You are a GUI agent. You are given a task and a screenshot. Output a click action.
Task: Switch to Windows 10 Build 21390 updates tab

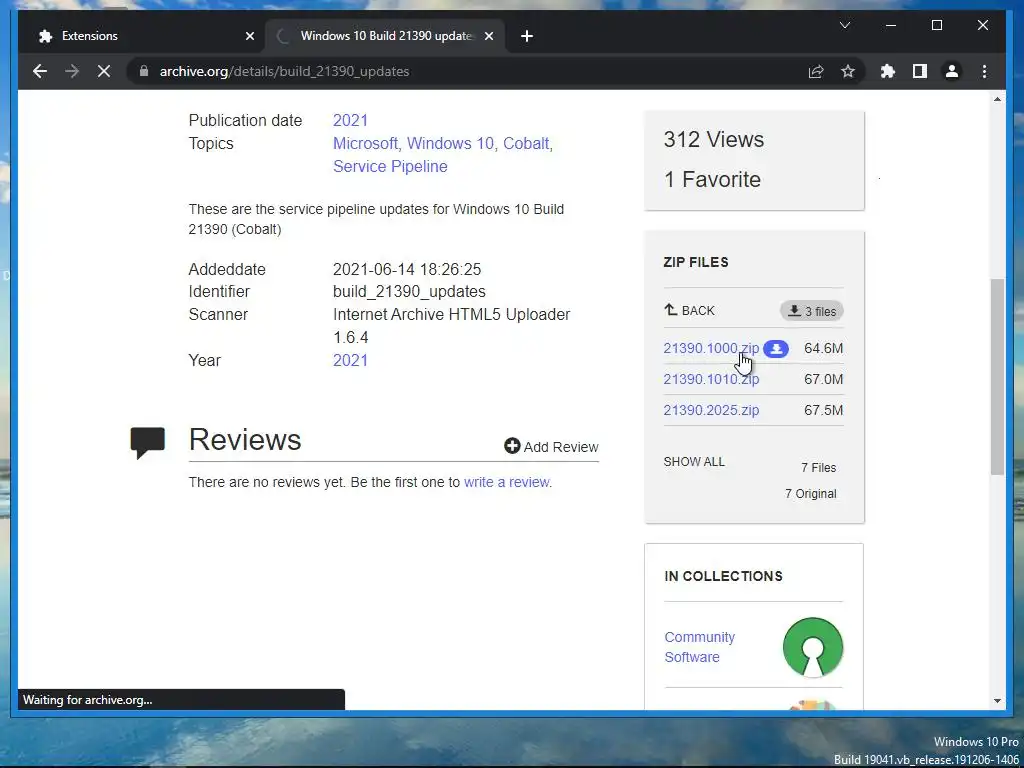pyautogui.click(x=385, y=36)
